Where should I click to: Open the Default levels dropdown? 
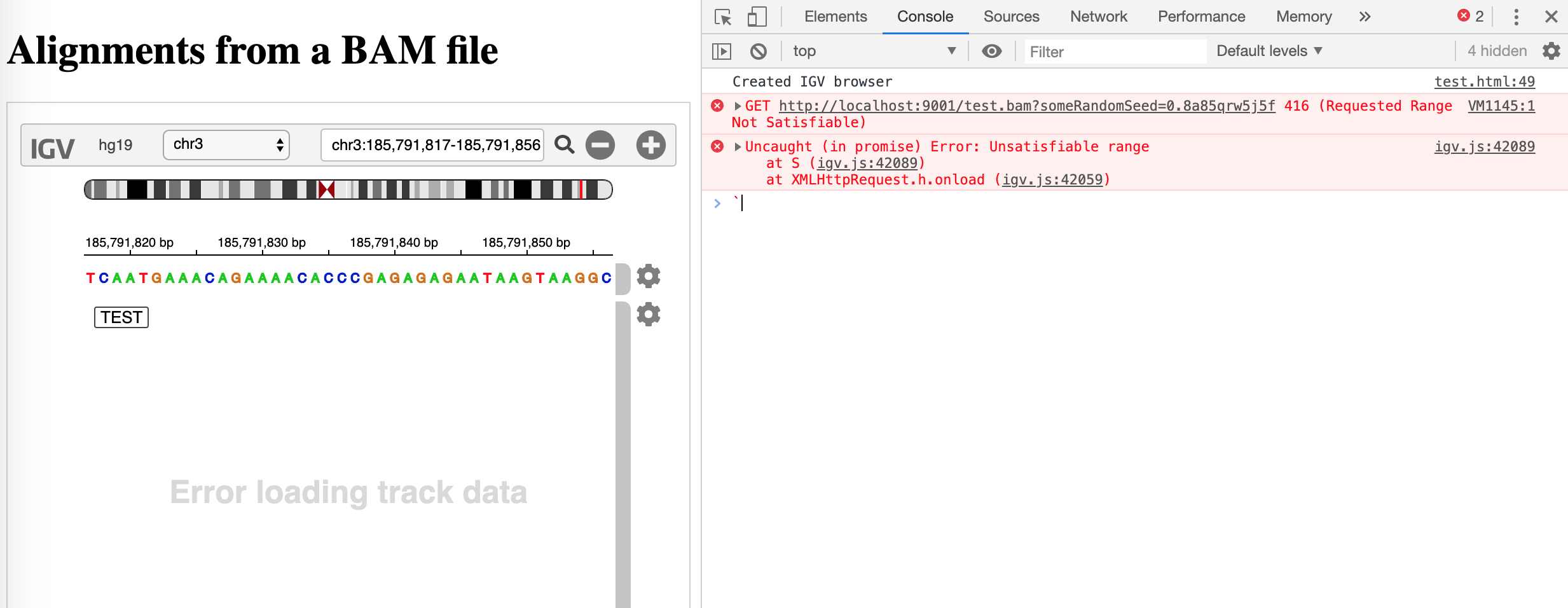[x=1269, y=51]
